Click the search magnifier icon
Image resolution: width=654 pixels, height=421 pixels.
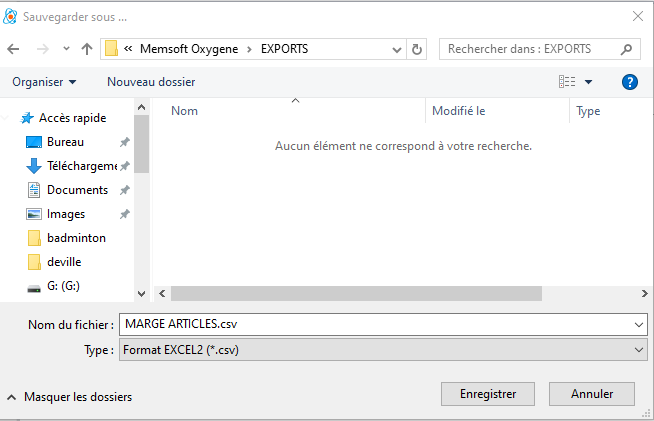point(627,49)
